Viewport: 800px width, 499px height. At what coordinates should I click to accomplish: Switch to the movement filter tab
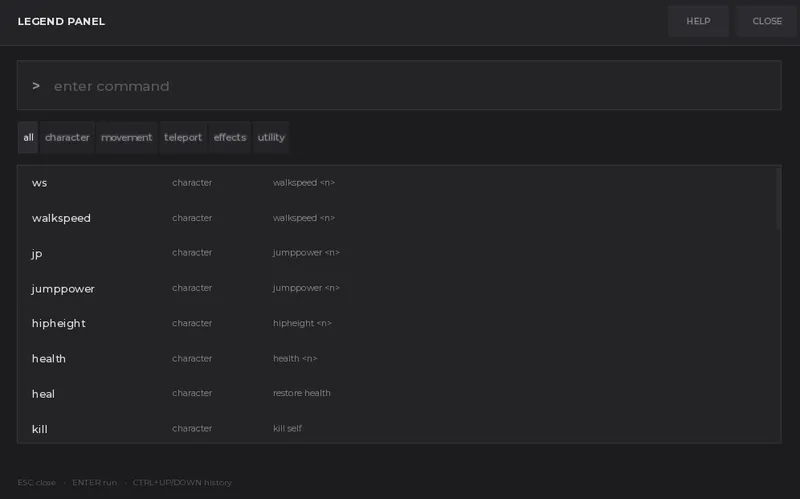coord(127,137)
